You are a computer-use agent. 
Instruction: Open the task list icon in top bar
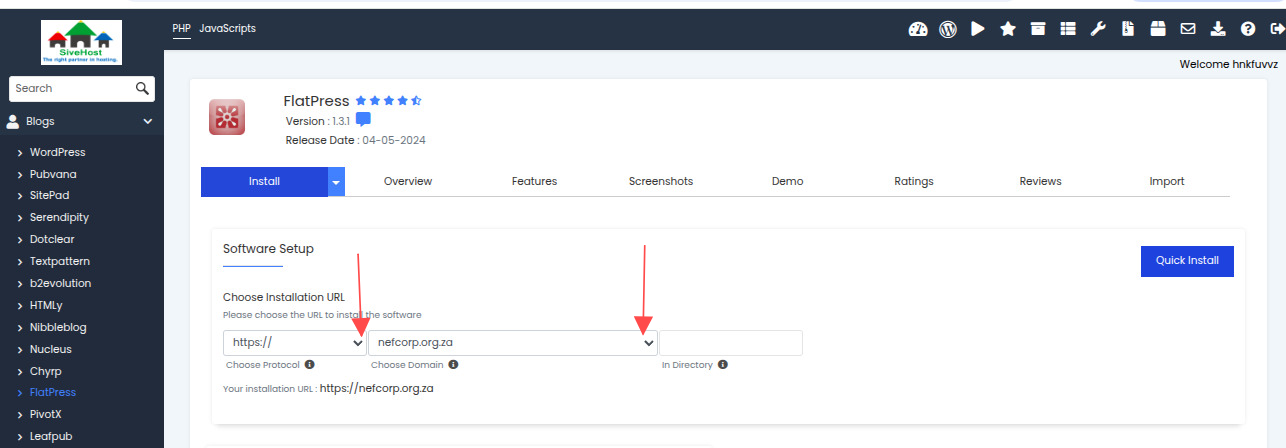click(x=1068, y=29)
